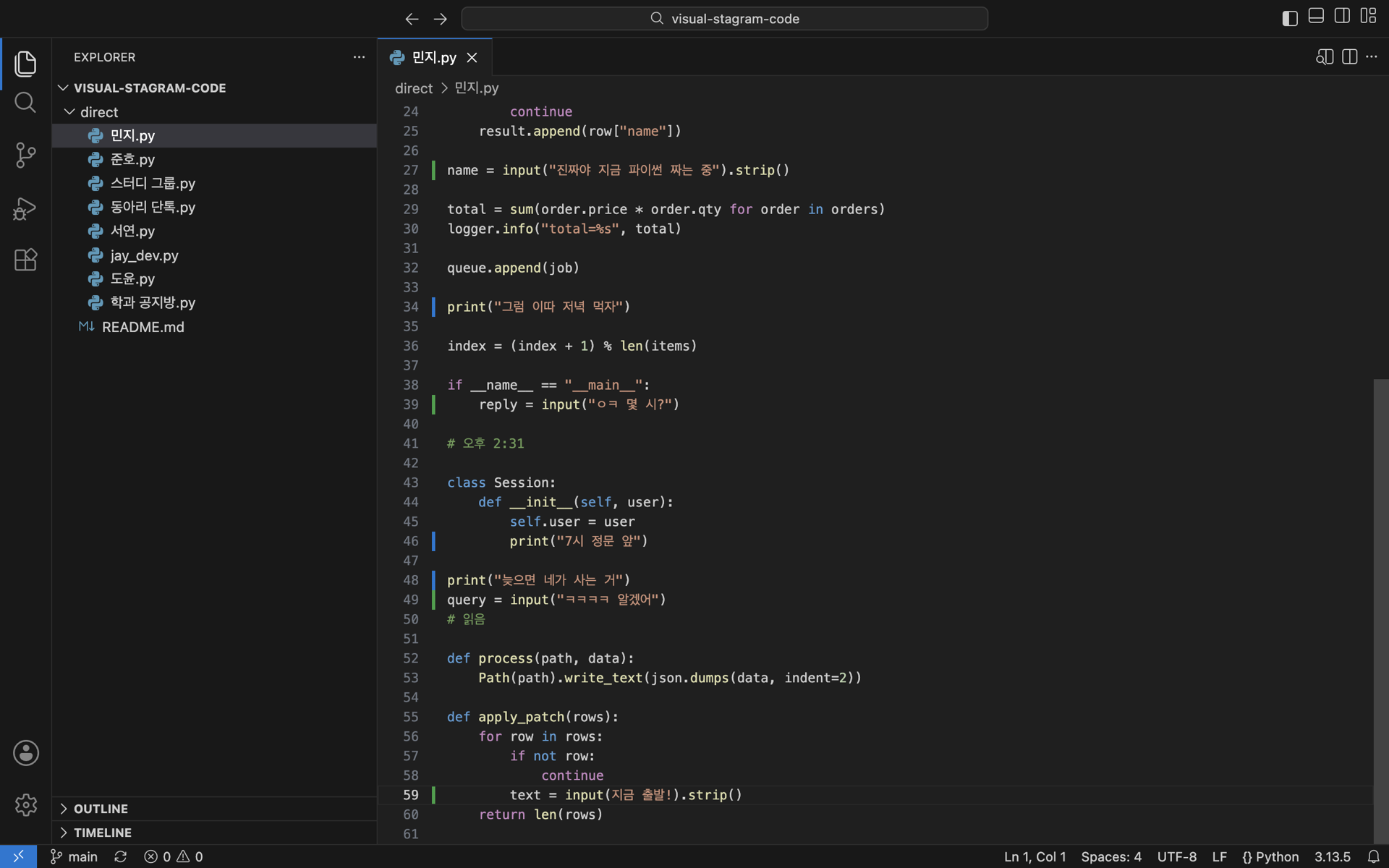Open README.md file

click(214, 327)
